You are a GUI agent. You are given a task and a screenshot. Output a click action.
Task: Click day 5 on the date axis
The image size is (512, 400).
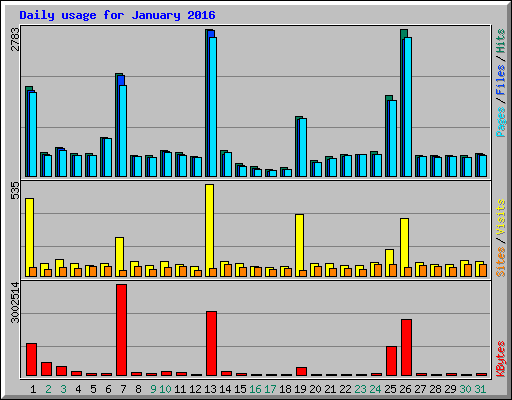pyautogui.click(x=93, y=389)
